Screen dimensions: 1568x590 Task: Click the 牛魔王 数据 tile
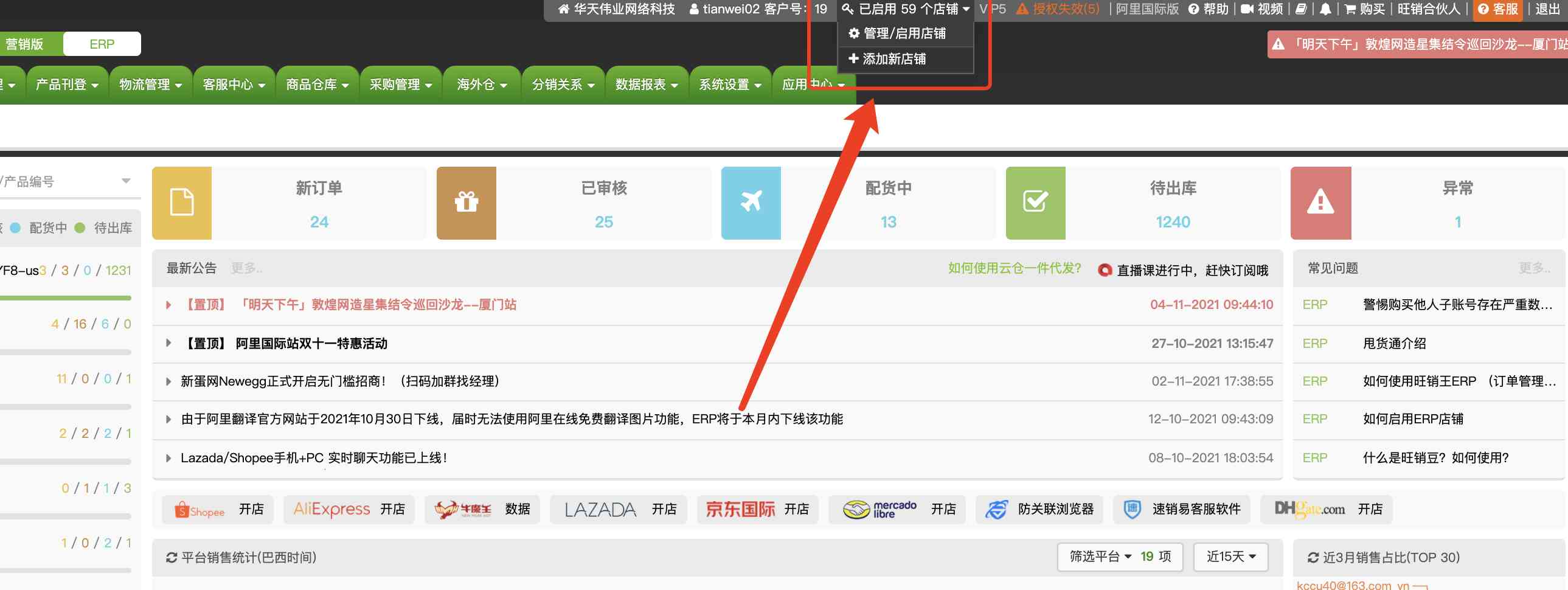(482, 509)
